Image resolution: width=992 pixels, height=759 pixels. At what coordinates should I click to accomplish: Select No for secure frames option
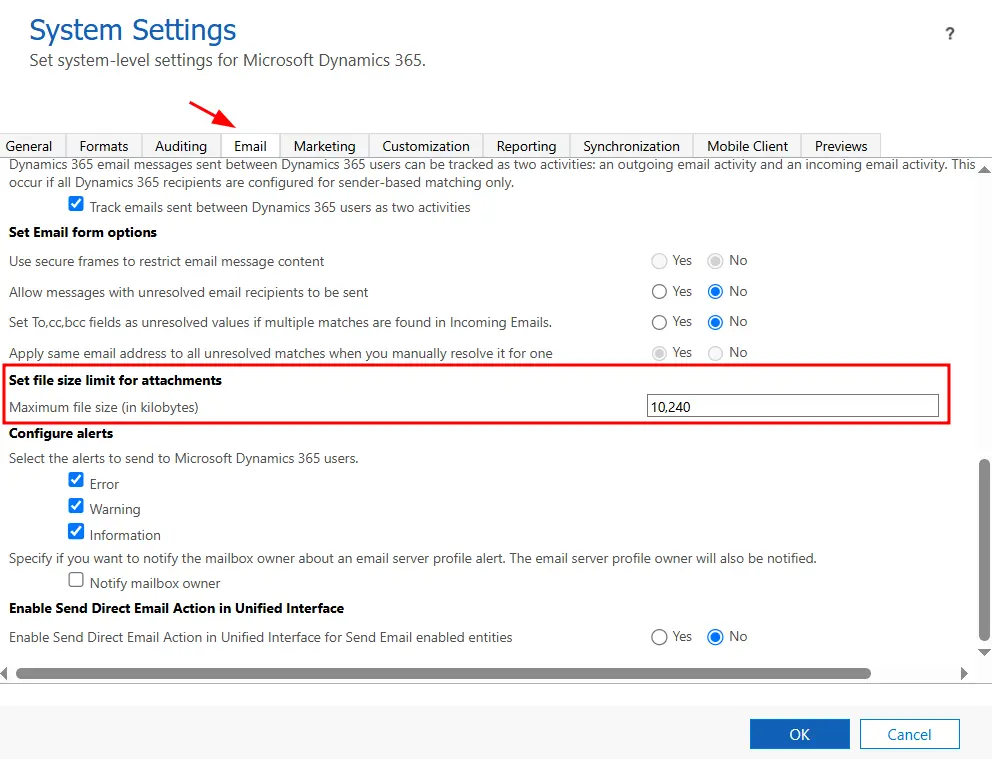(x=716, y=261)
